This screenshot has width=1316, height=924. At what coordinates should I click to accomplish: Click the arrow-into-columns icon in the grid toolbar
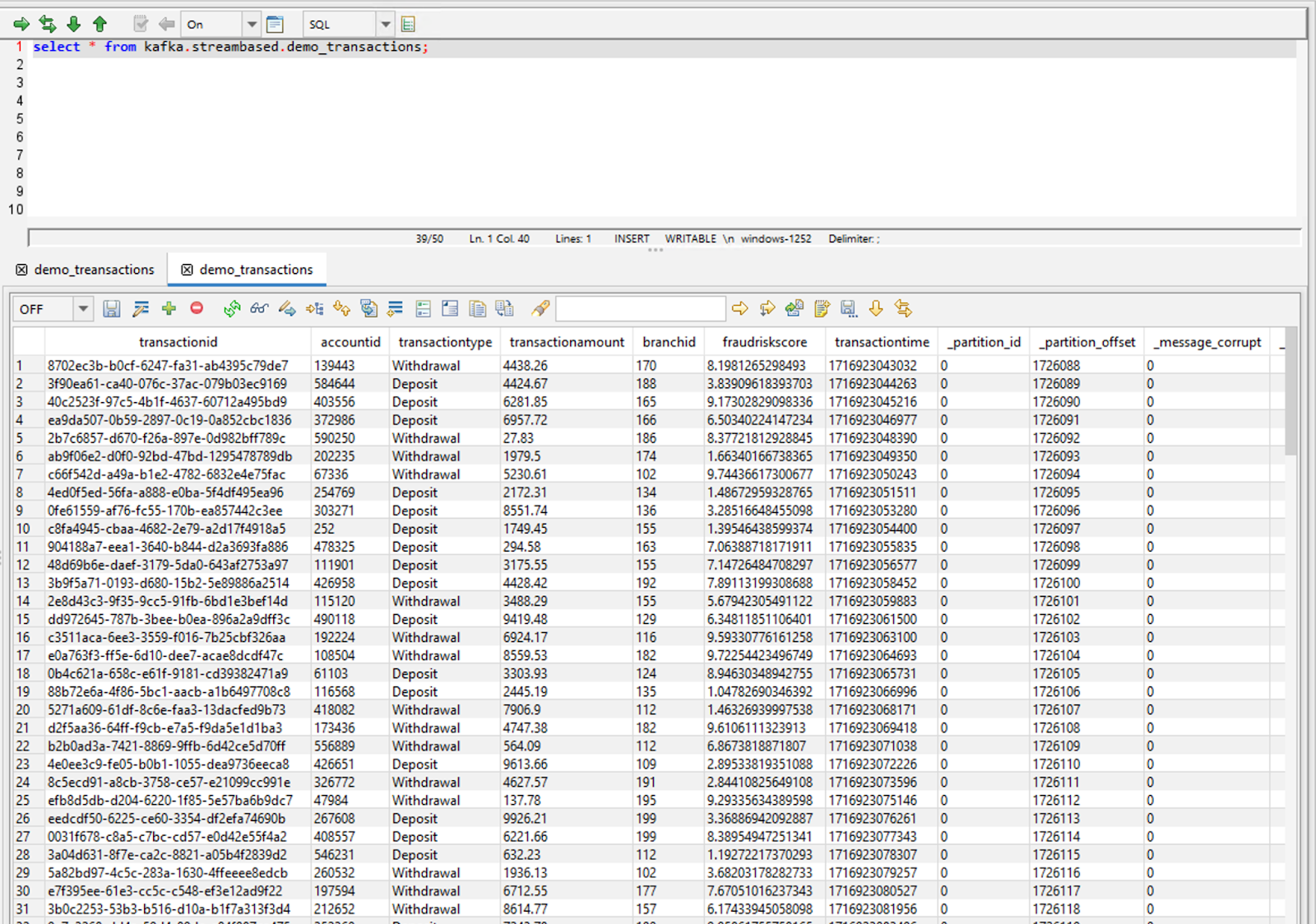pyautogui.click(x=314, y=308)
